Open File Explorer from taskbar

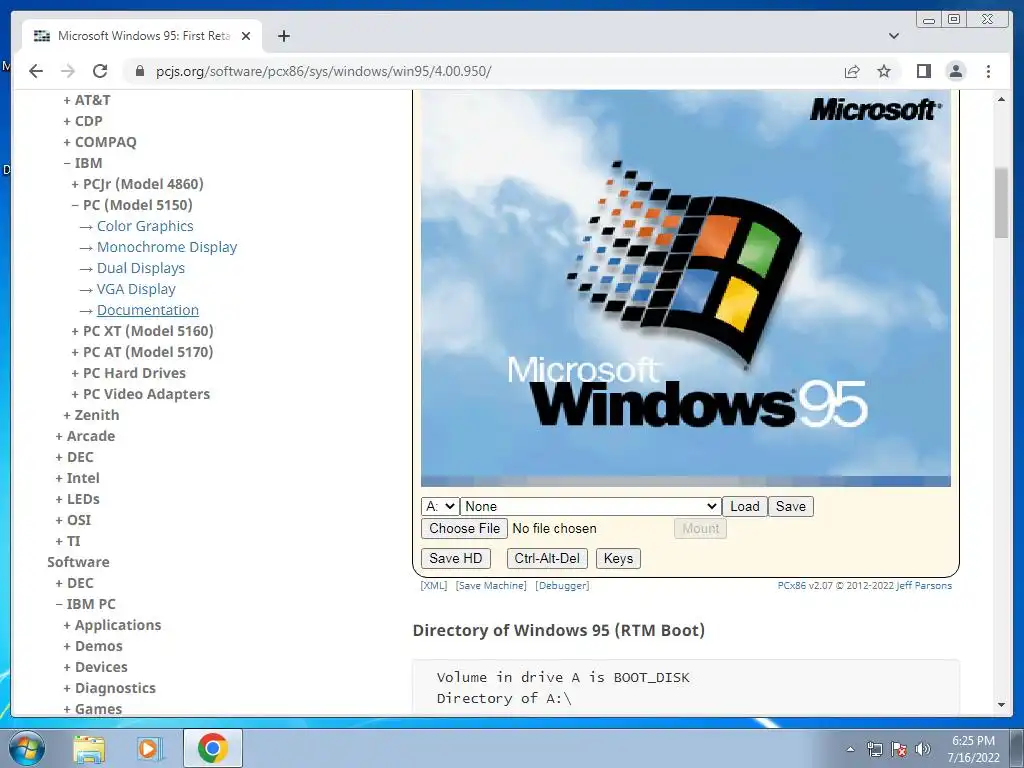coord(89,748)
